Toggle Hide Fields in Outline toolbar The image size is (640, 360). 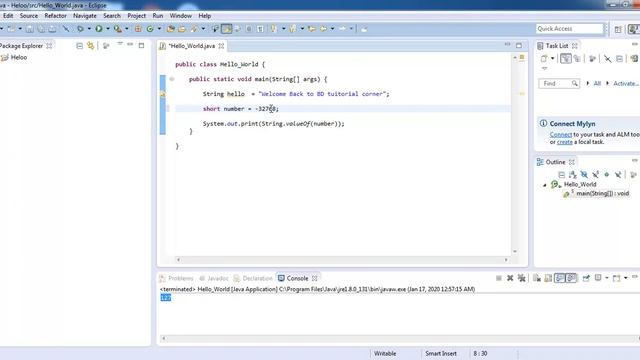coord(584,175)
